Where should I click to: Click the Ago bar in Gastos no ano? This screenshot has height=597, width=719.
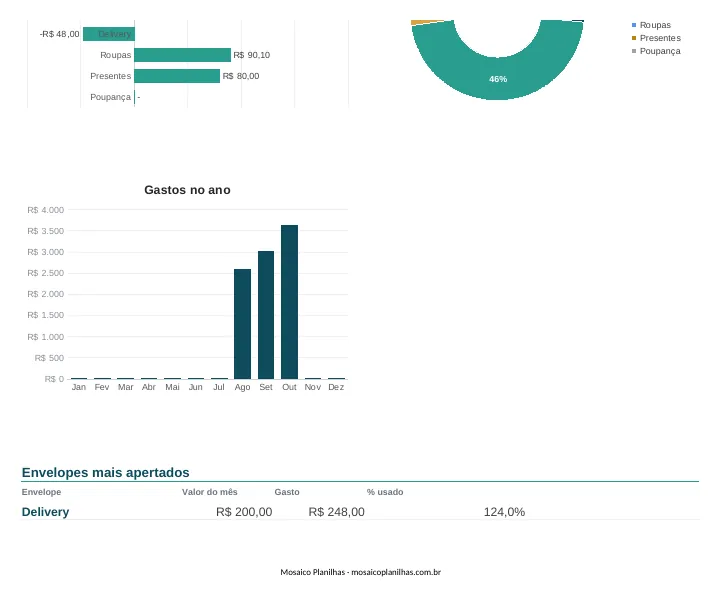pos(243,324)
